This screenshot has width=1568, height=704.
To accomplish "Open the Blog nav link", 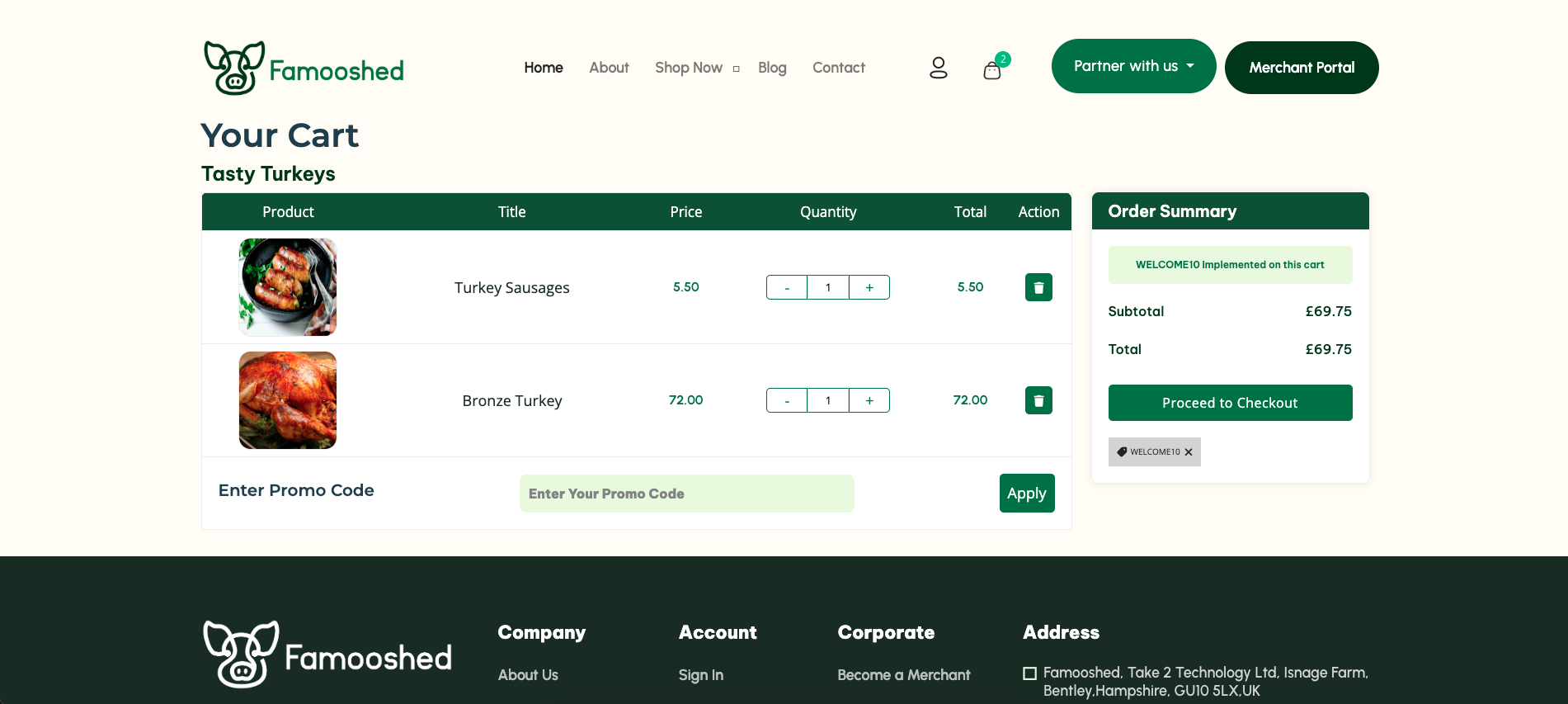I will coord(772,68).
